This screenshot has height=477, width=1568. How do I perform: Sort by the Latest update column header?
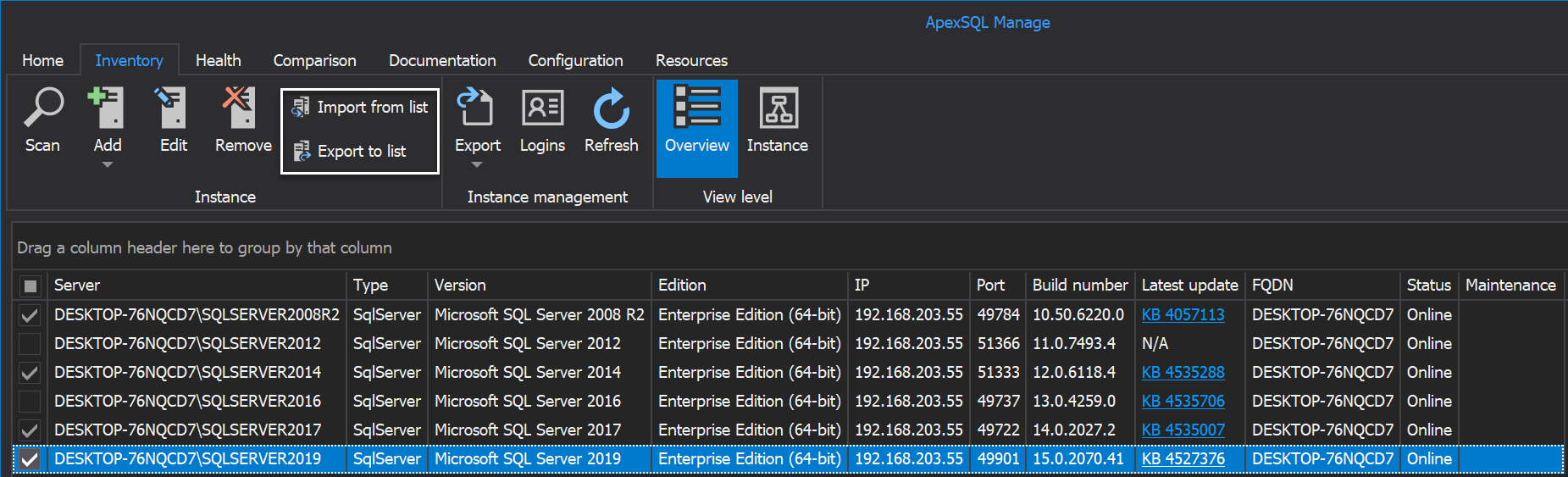click(1189, 285)
